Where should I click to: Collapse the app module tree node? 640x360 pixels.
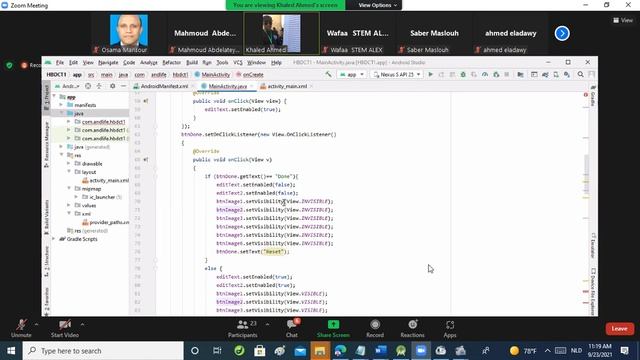[54, 97]
